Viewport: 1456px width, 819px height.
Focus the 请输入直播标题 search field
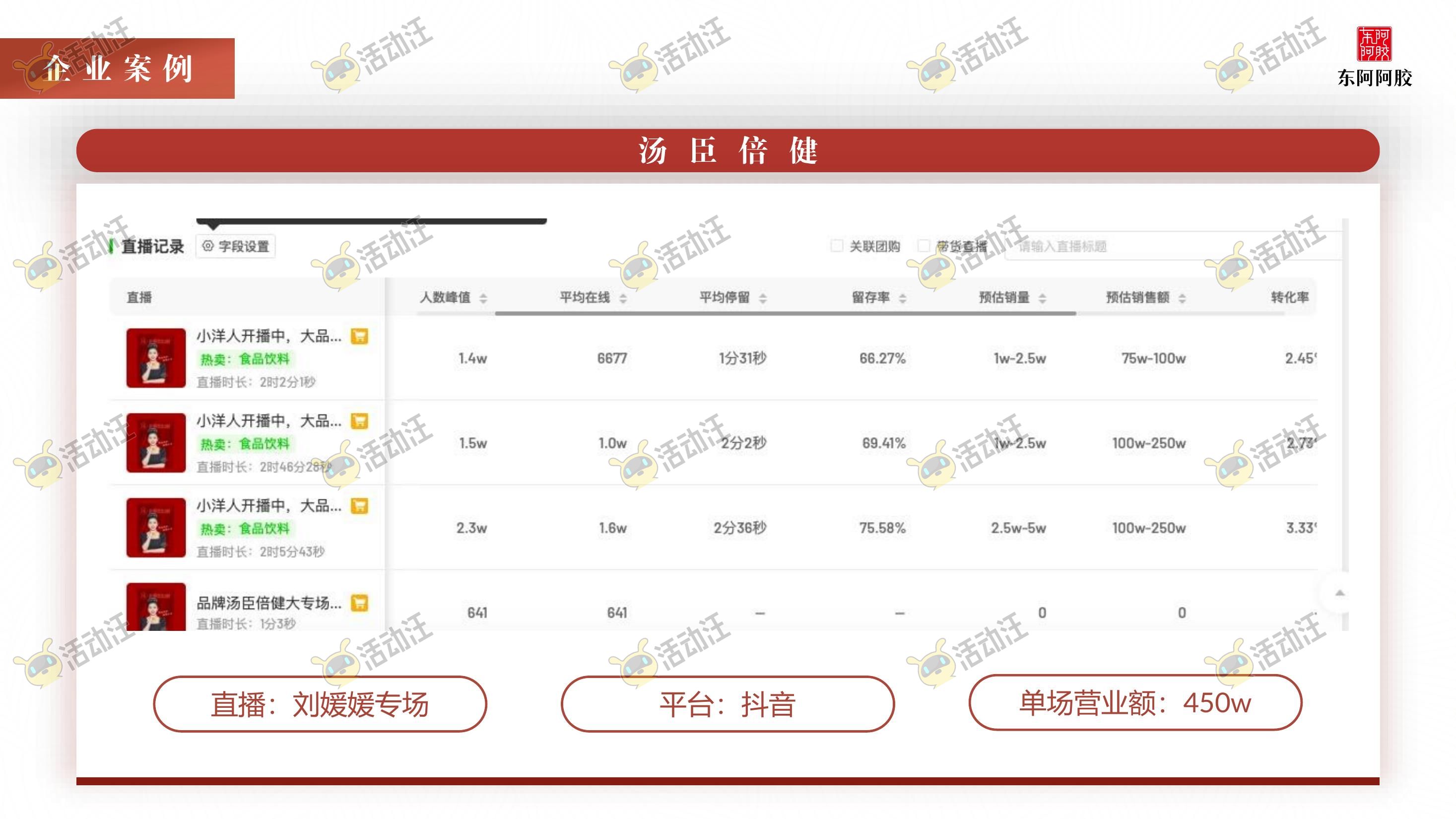click(1173, 246)
